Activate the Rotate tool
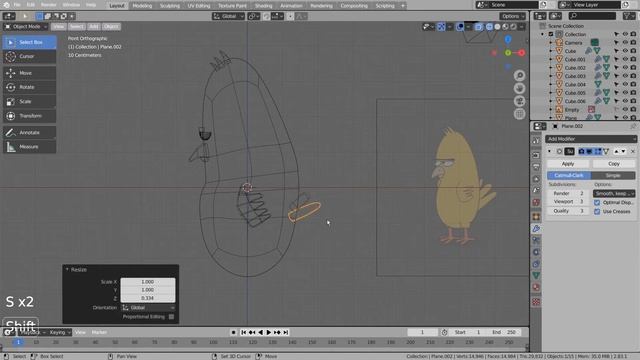 click(x=29, y=87)
